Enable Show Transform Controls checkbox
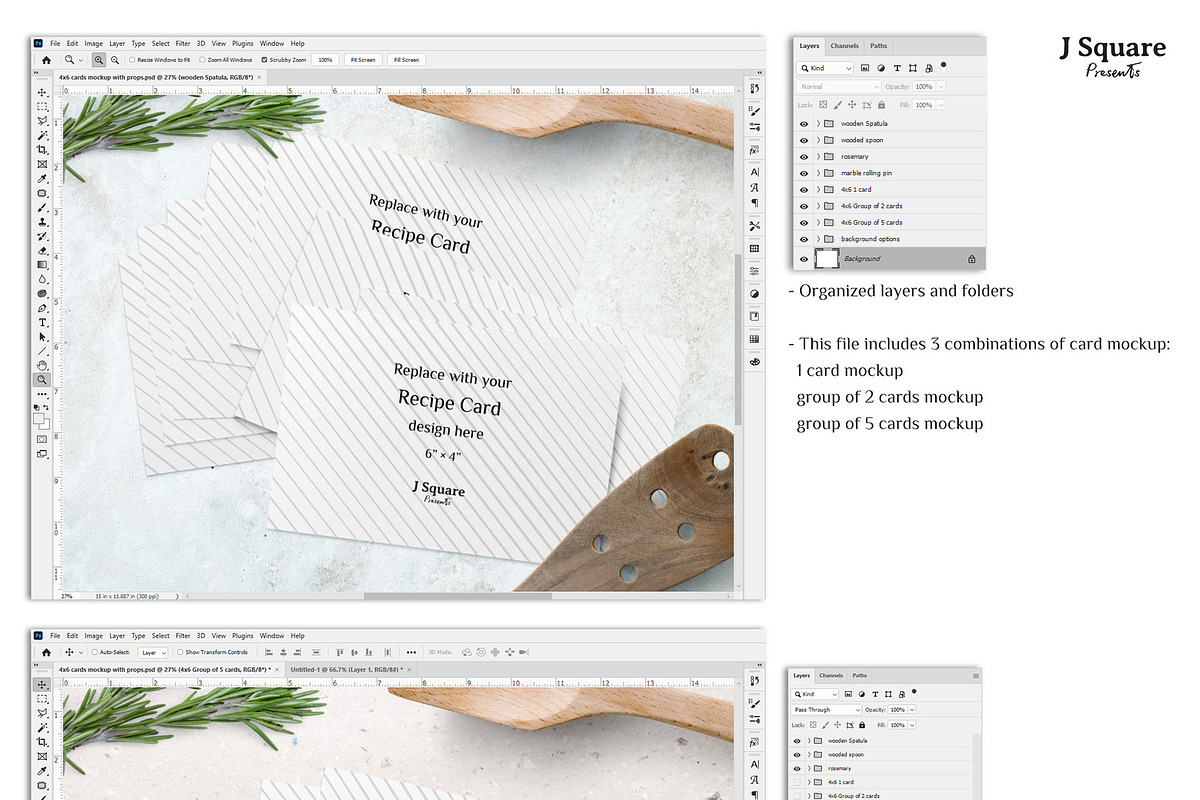Screen dimensions: 1200x800 click(x=180, y=652)
